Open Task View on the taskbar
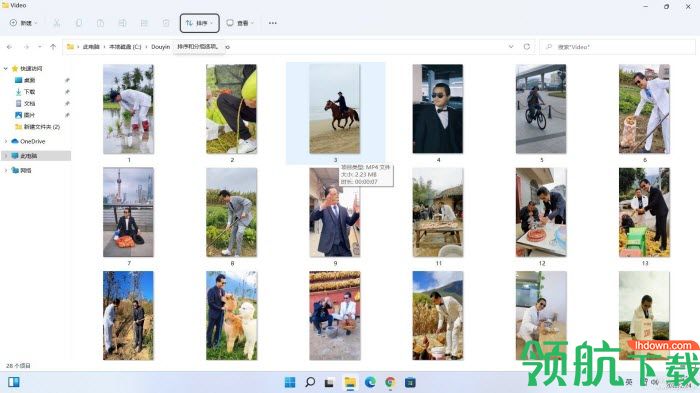 click(x=329, y=382)
